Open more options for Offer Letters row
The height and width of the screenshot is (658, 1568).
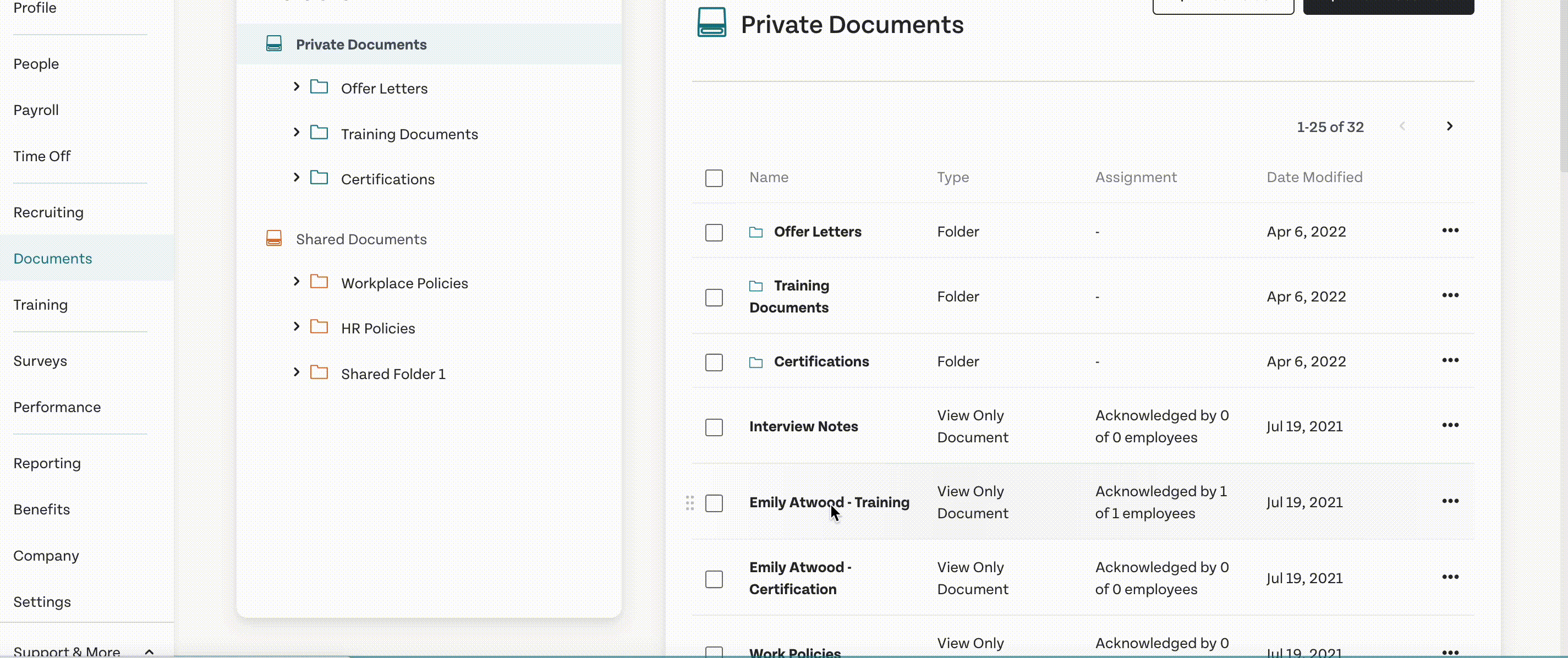1450,231
